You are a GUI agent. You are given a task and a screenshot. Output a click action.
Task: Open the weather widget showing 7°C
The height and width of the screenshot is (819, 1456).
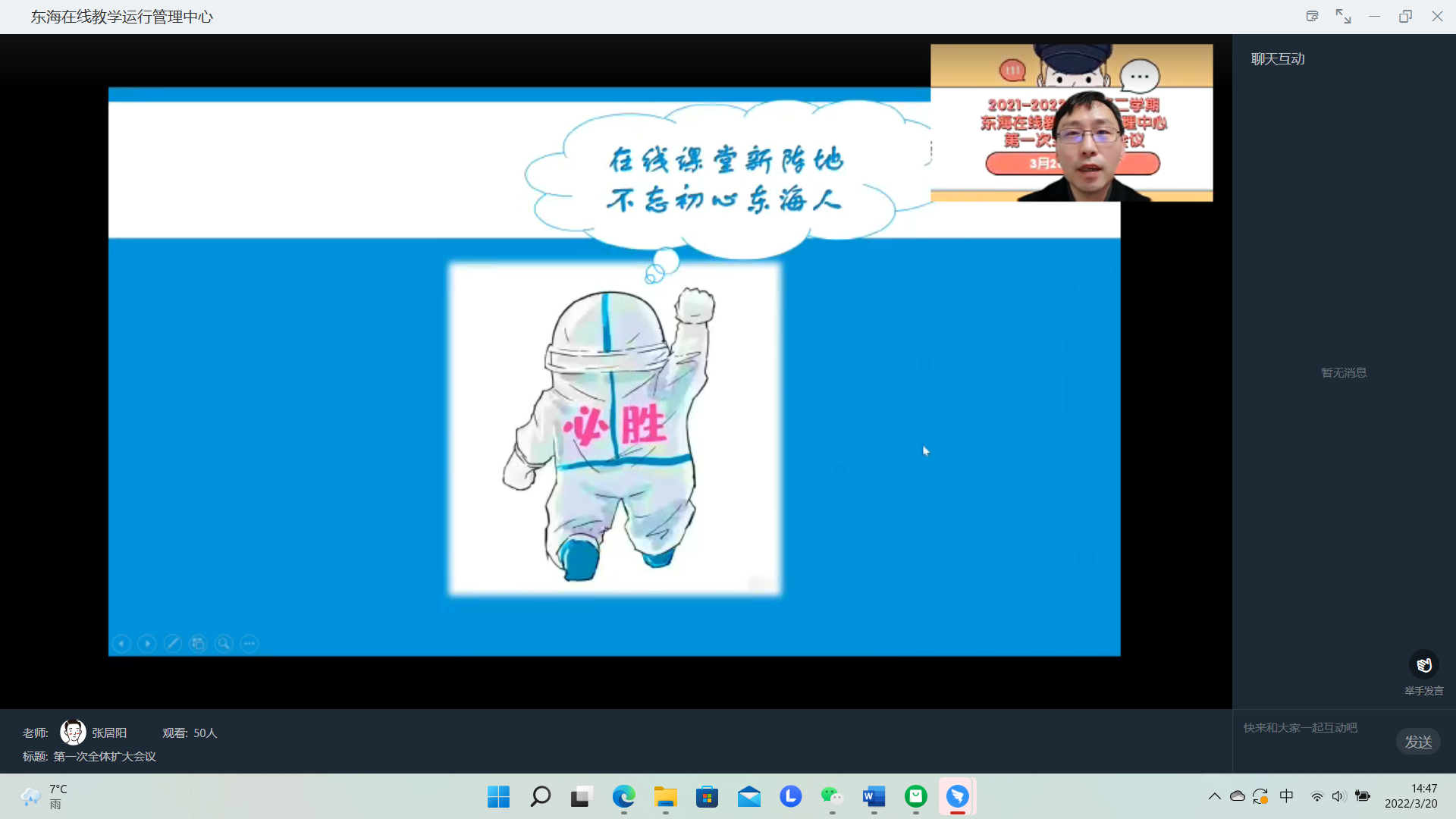pos(44,796)
